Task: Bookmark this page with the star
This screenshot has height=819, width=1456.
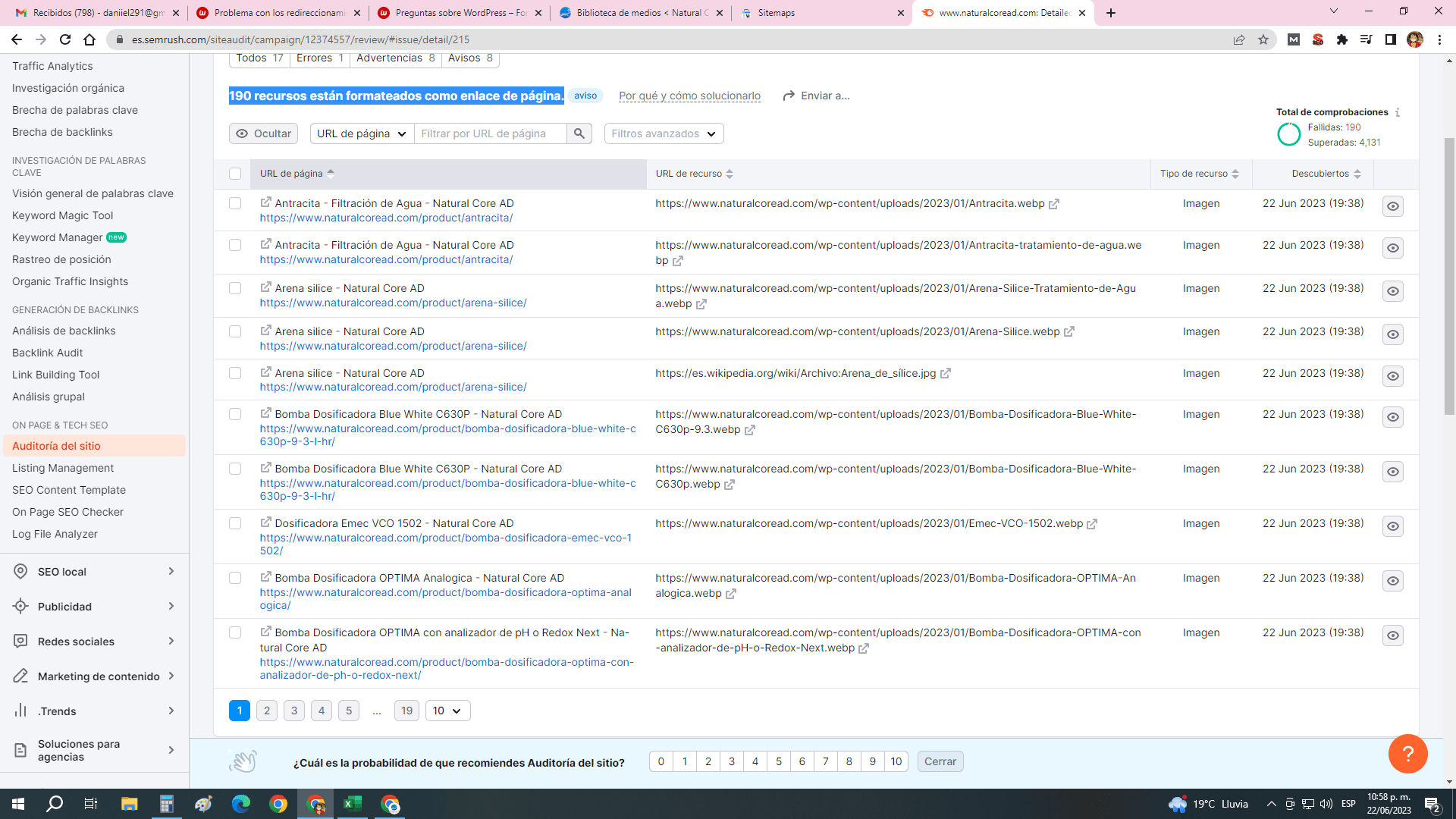Action: (1263, 39)
